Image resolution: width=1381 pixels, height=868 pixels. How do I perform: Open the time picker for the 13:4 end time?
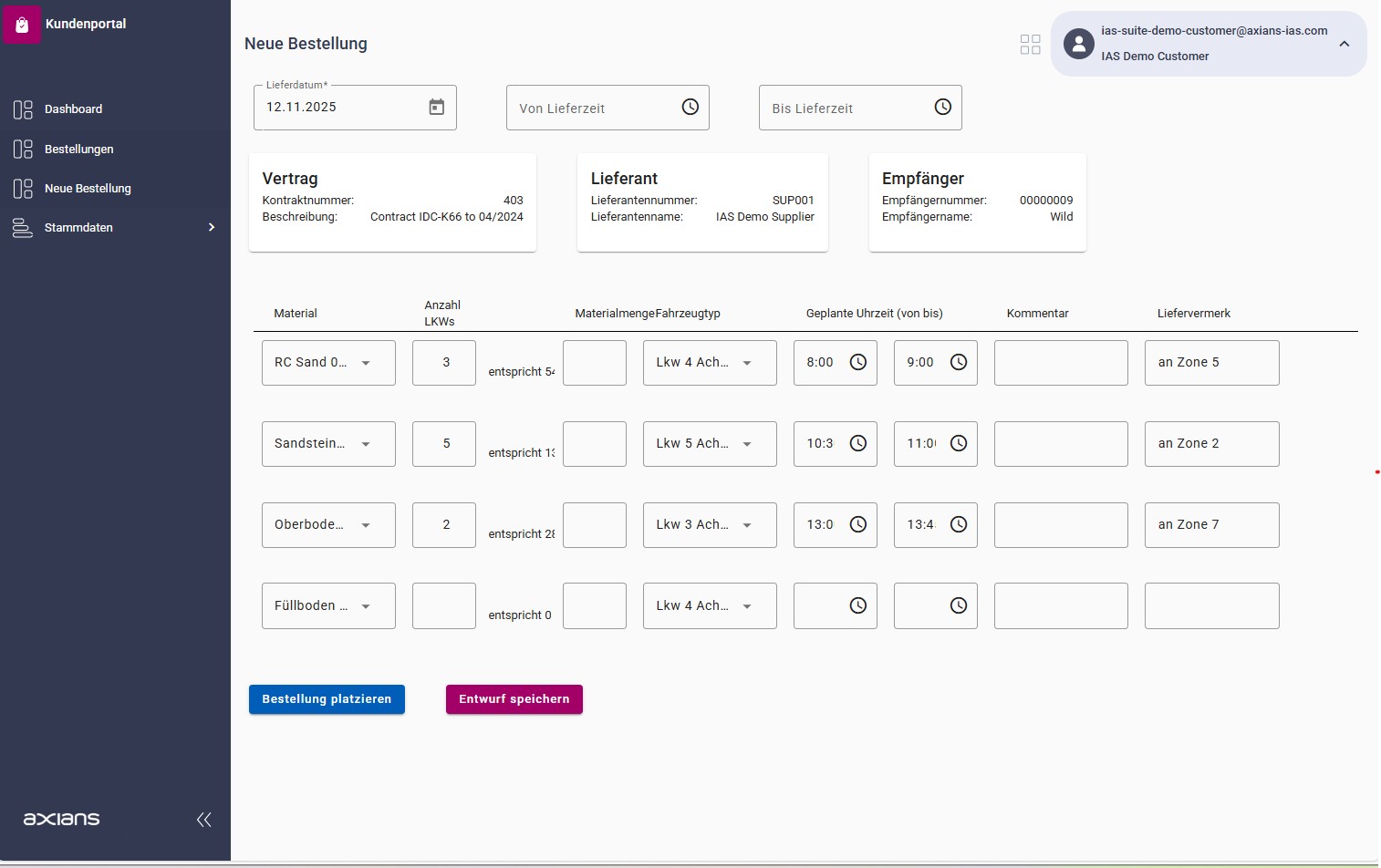(959, 525)
